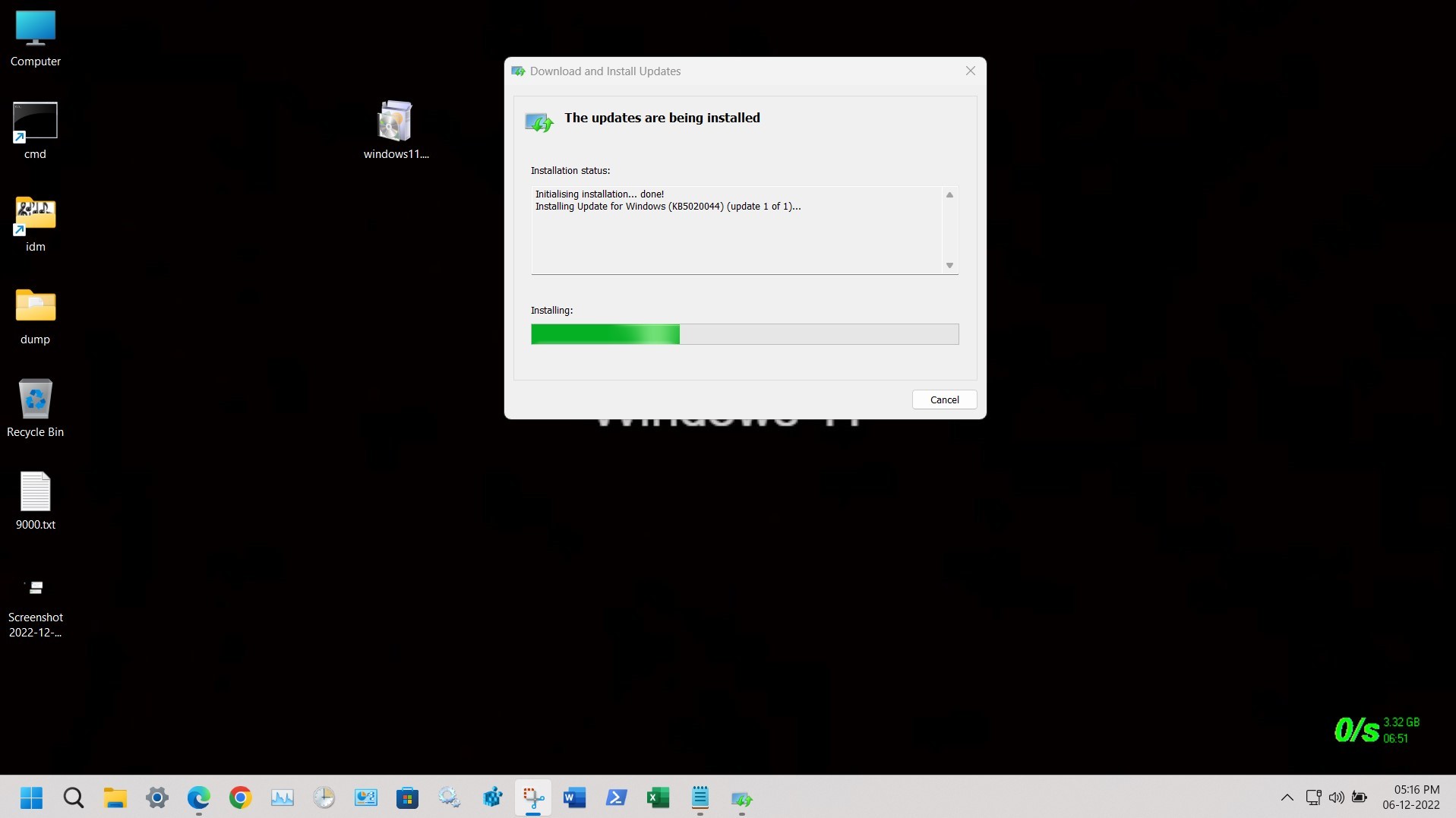Select the Computer desktop icon
This screenshot has height=818, width=1456.
pos(35,38)
